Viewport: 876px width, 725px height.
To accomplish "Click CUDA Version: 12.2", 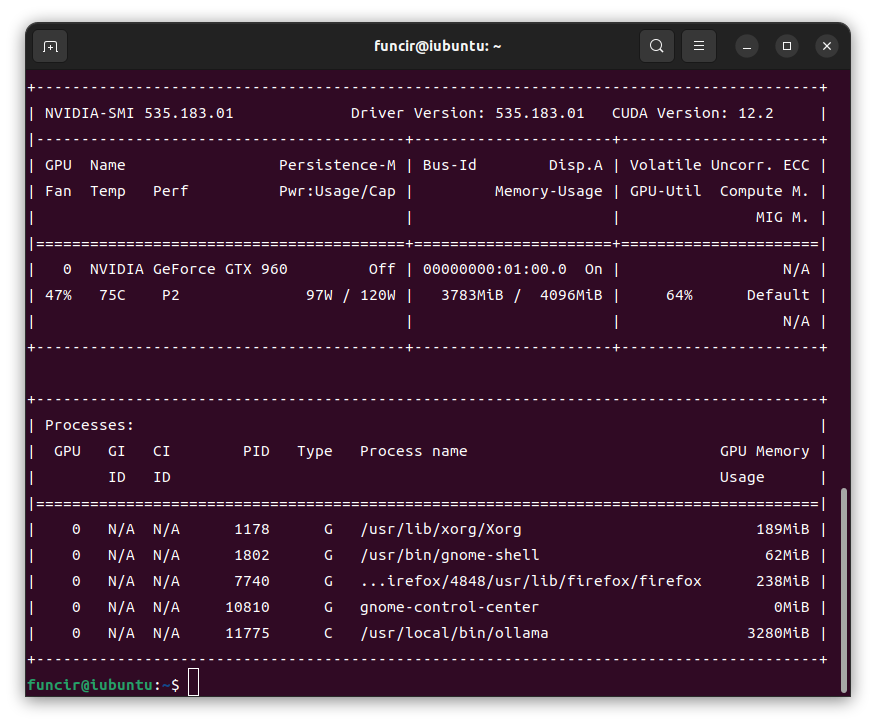I will [693, 113].
